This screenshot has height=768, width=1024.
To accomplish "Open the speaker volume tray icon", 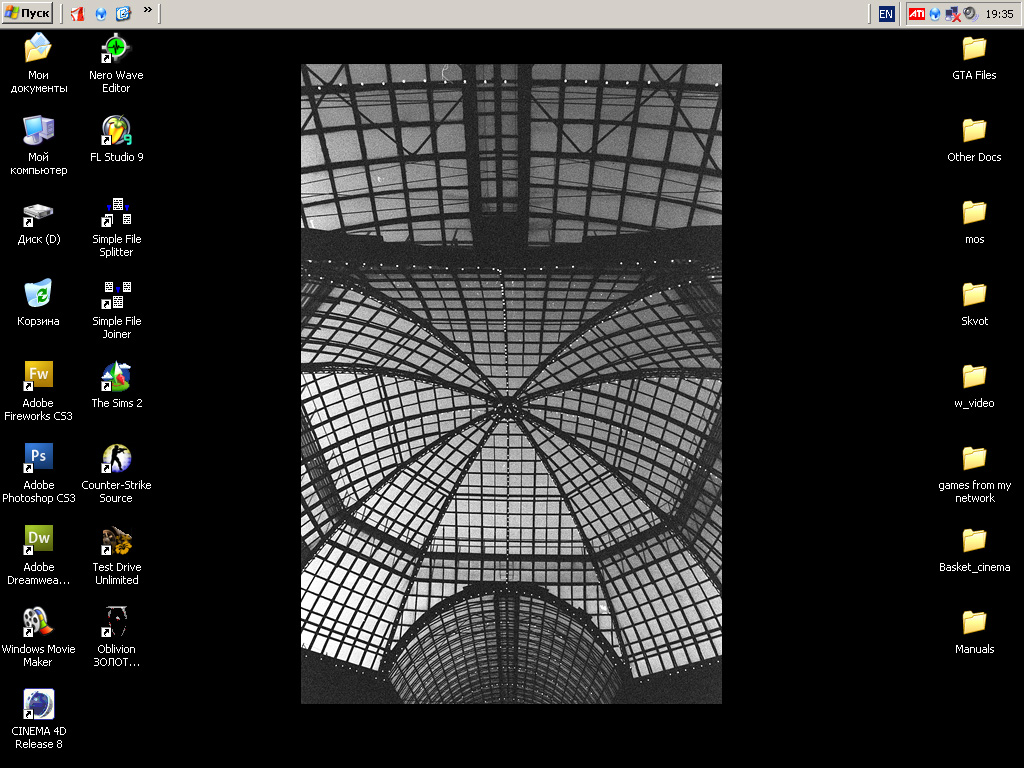I will (970, 14).
